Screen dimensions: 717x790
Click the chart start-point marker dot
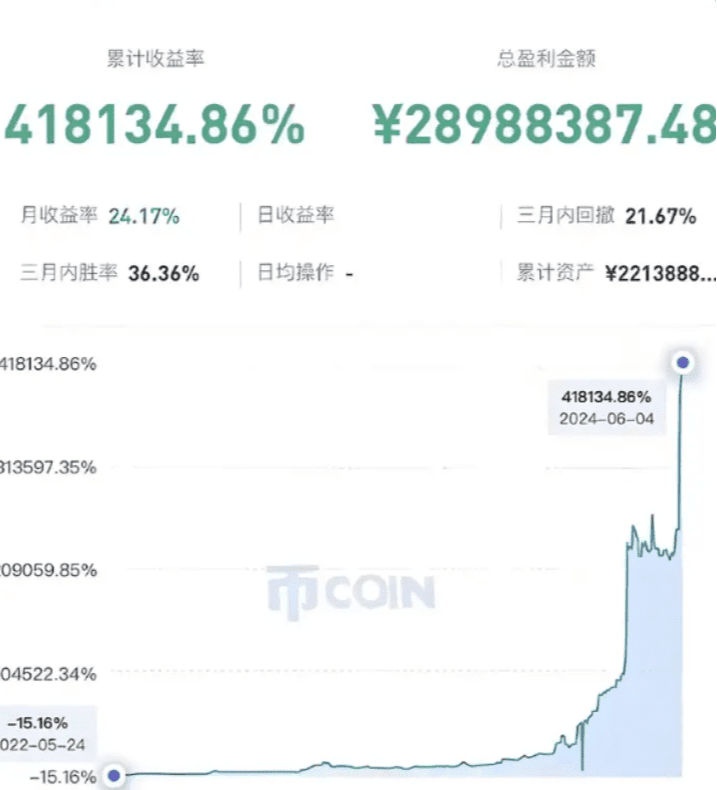[114, 775]
